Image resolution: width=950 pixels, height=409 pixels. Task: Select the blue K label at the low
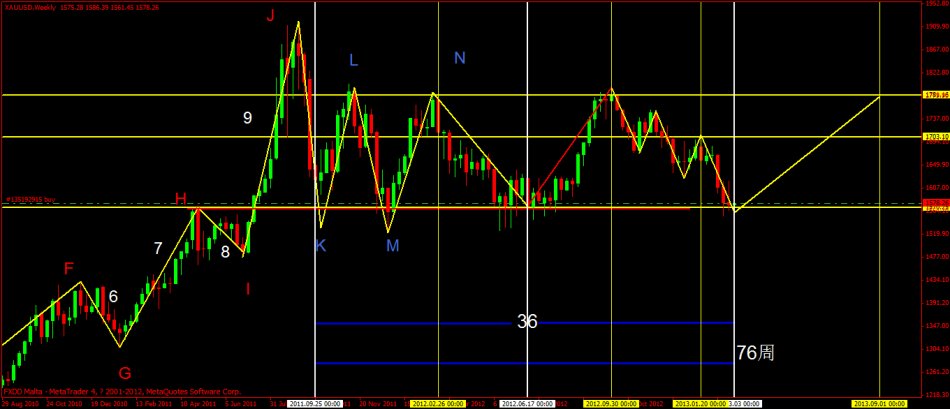(321, 246)
